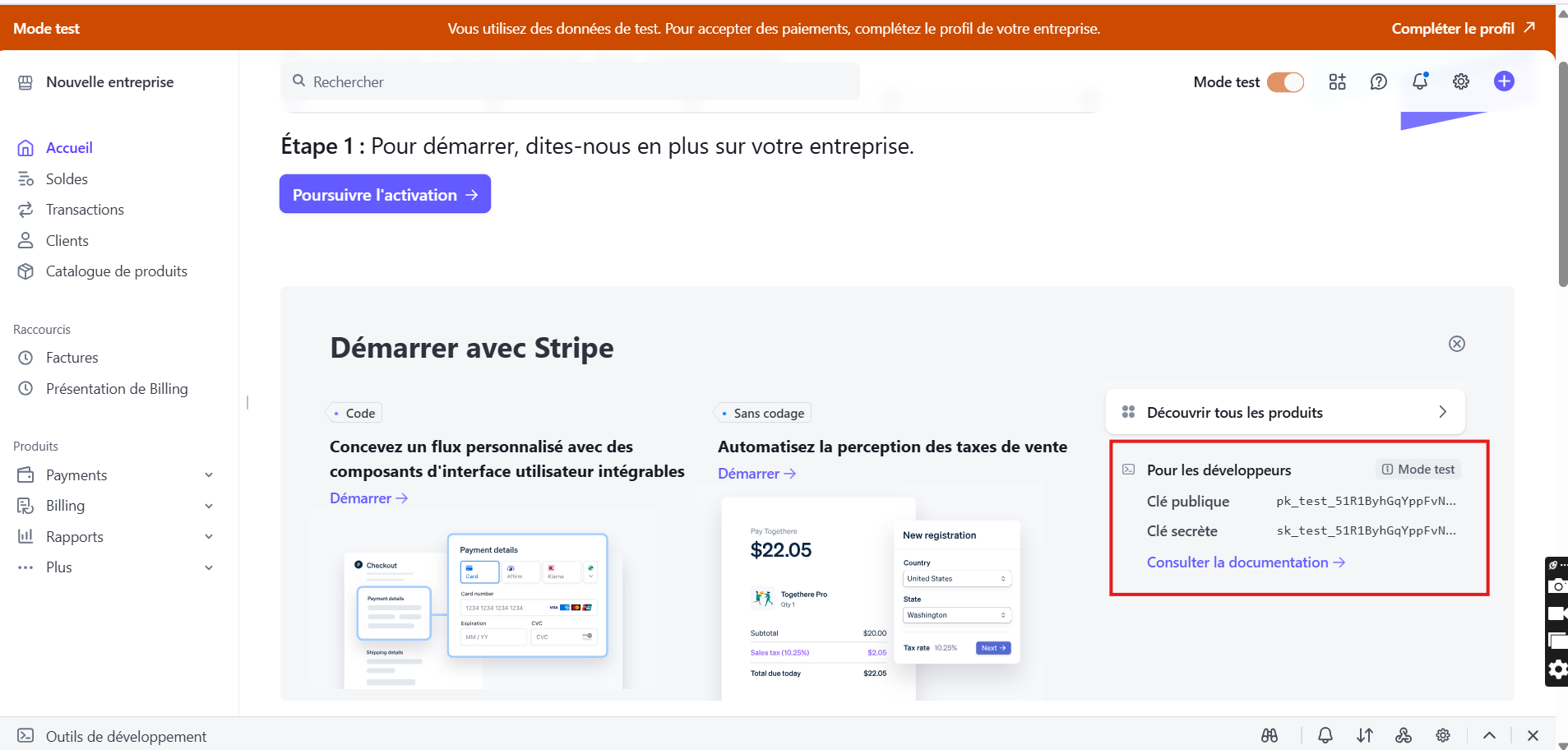1568x750 pixels.
Task: Click the video recorder icon in side widget
Action: (1558, 613)
